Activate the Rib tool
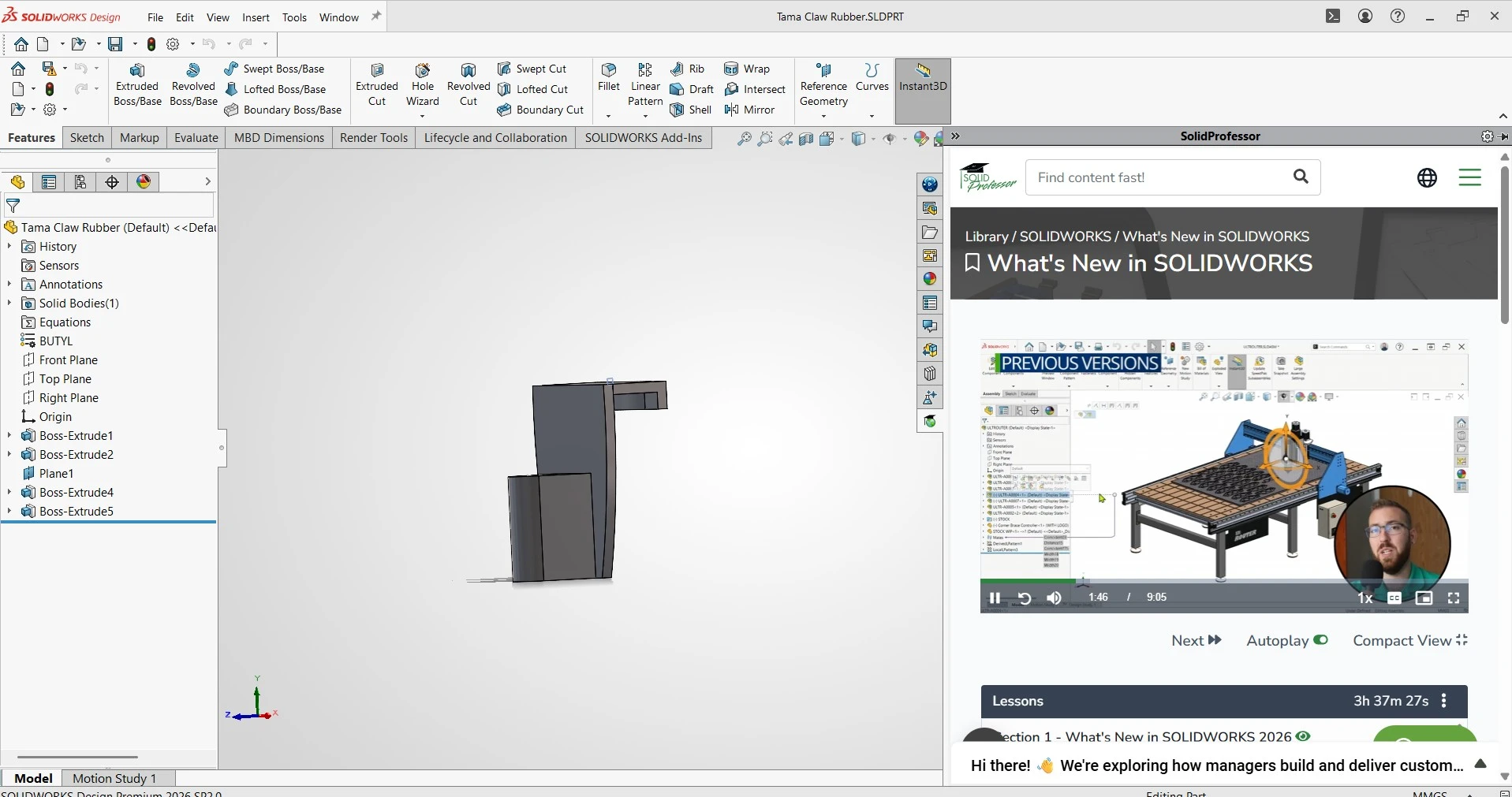 point(687,69)
